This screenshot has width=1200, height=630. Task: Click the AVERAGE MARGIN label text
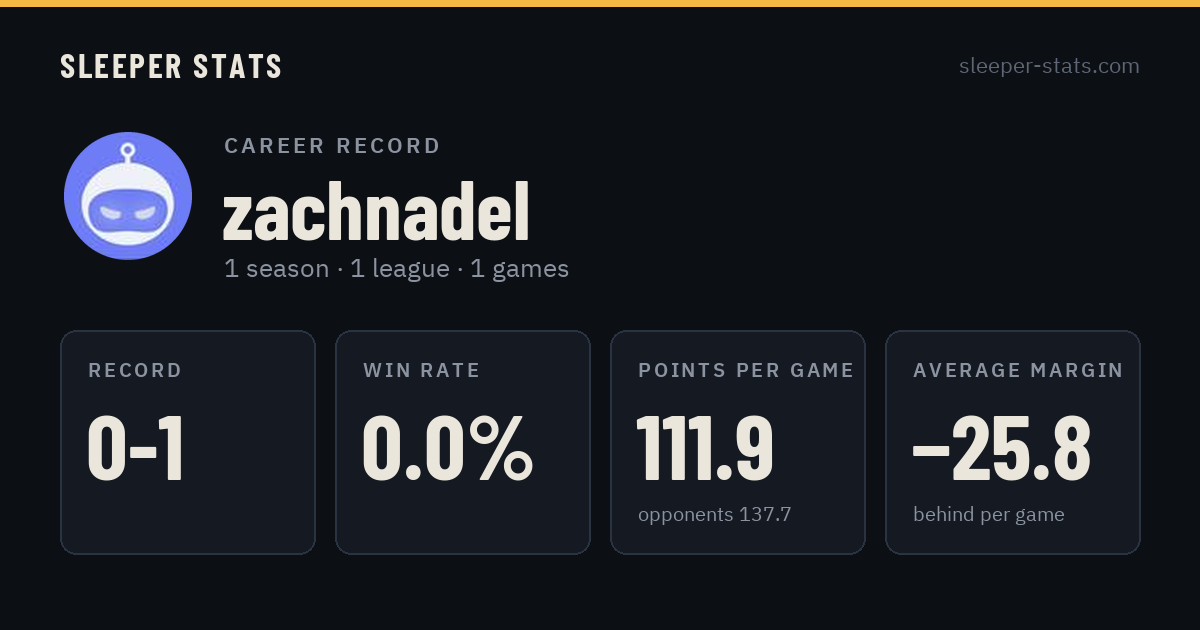1018,371
